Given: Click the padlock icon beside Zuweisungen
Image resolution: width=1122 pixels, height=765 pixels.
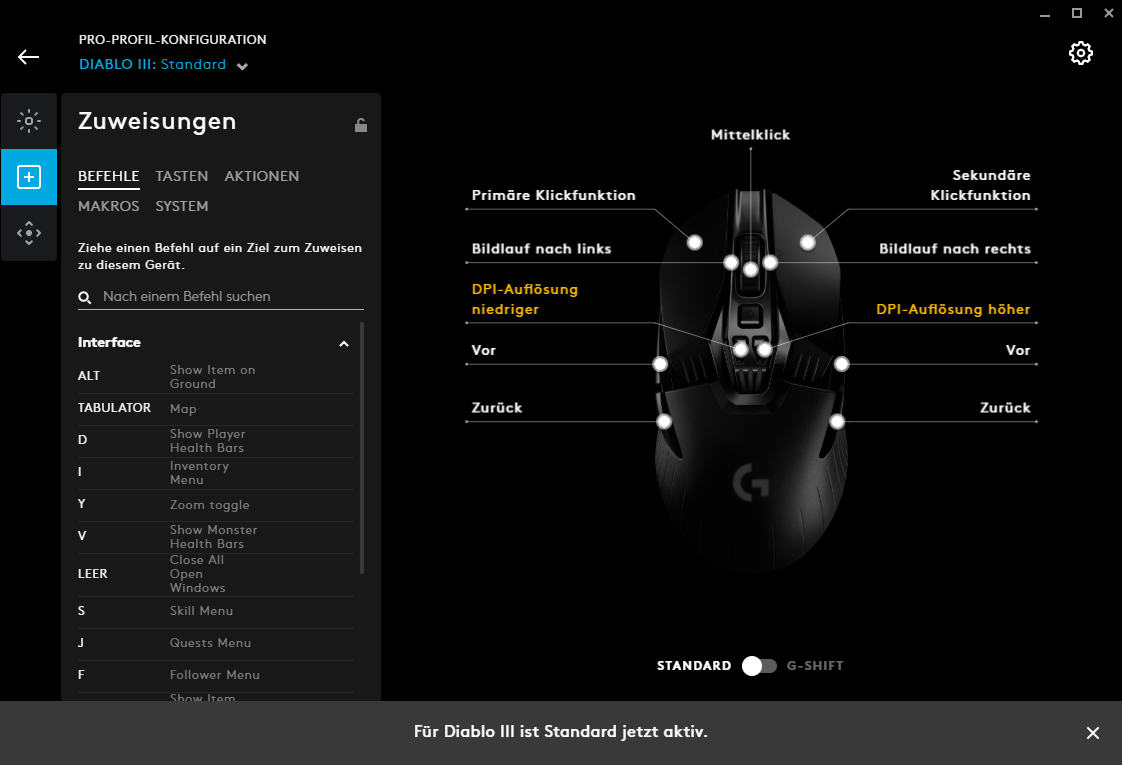Looking at the screenshot, I should click(x=361, y=125).
